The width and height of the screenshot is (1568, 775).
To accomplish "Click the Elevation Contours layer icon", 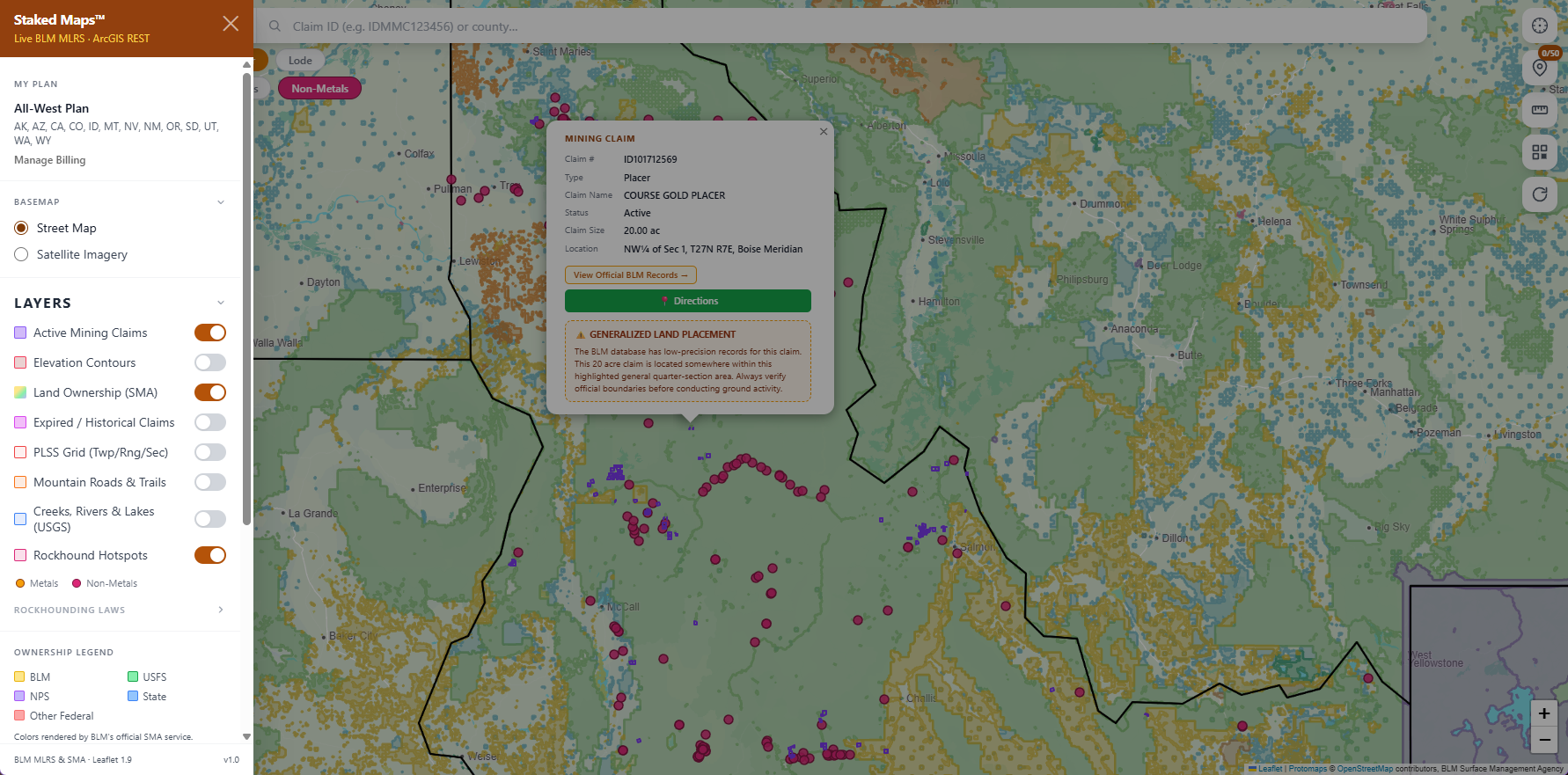I will [x=20, y=362].
